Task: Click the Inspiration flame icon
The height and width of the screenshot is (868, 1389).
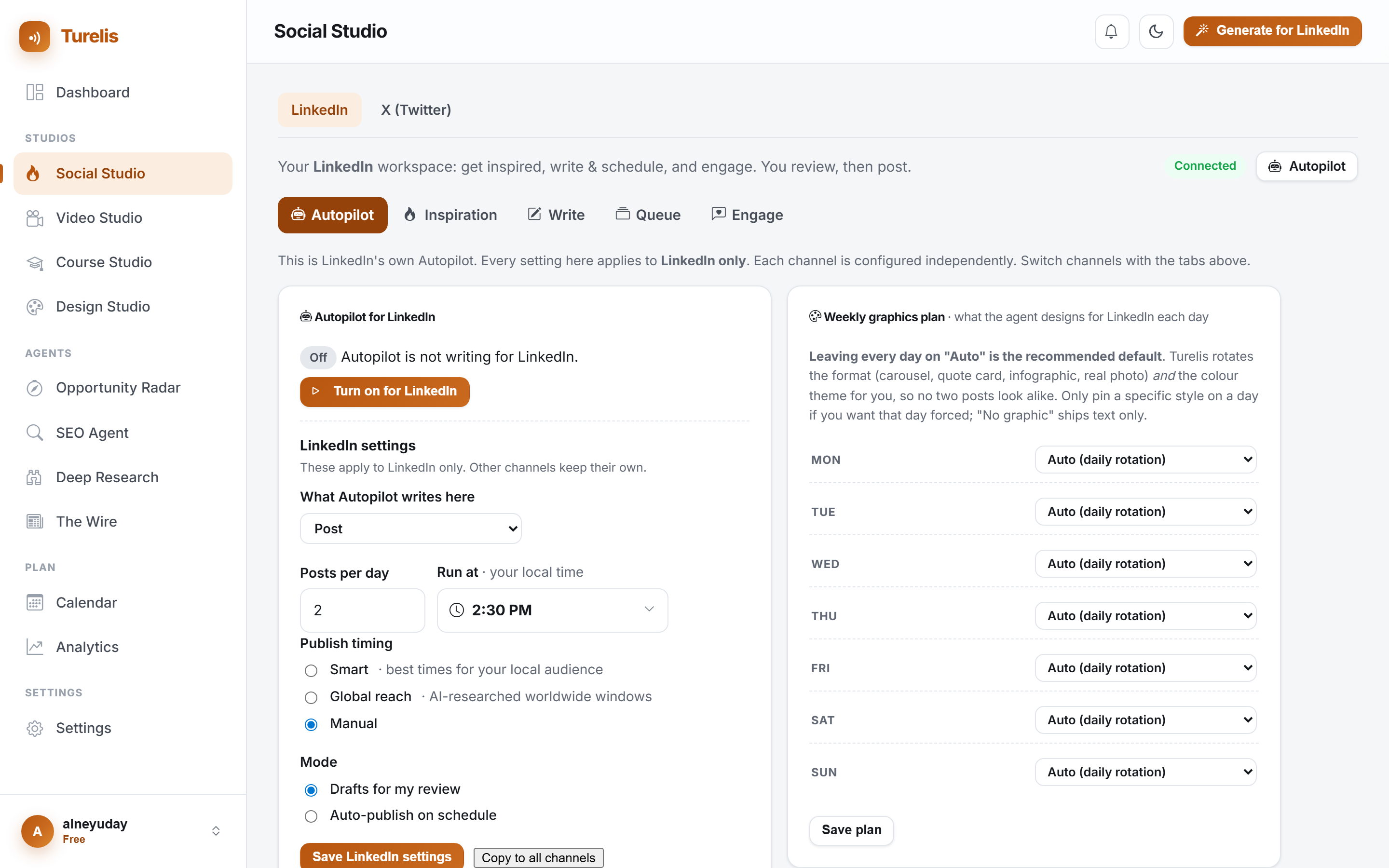Action: tap(409, 215)
